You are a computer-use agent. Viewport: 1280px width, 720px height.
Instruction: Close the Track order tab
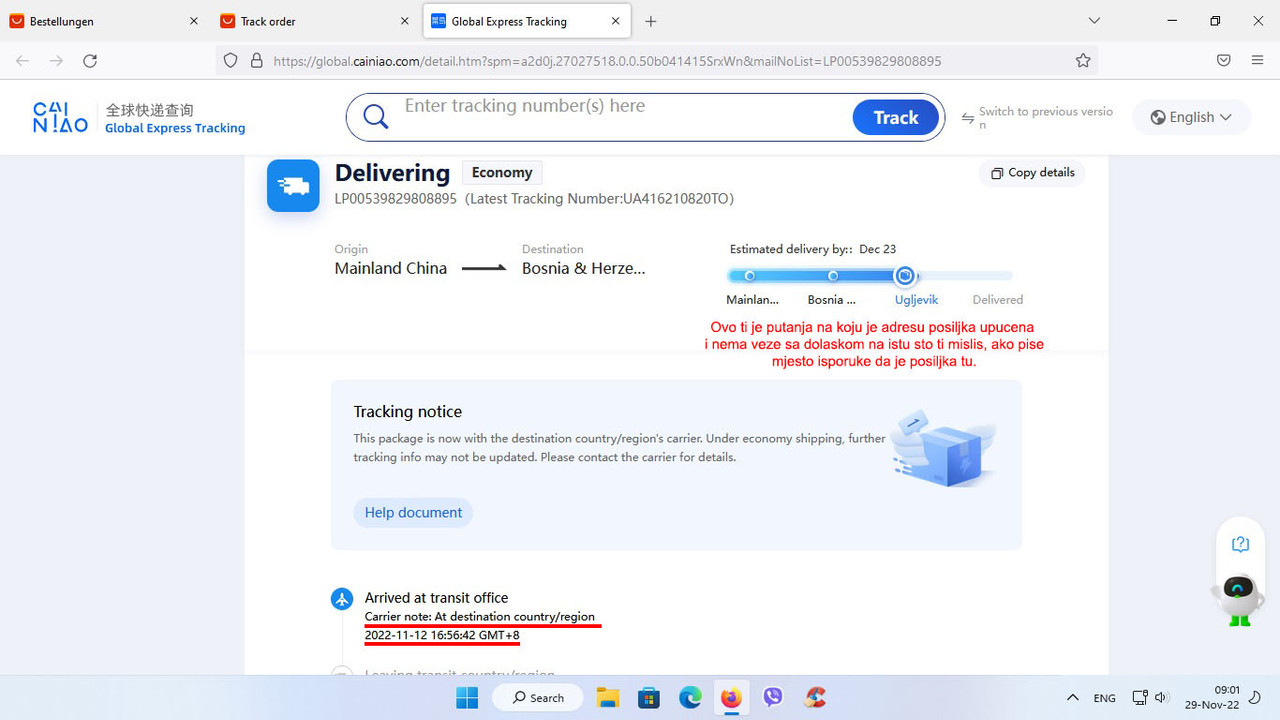point(405,21)
